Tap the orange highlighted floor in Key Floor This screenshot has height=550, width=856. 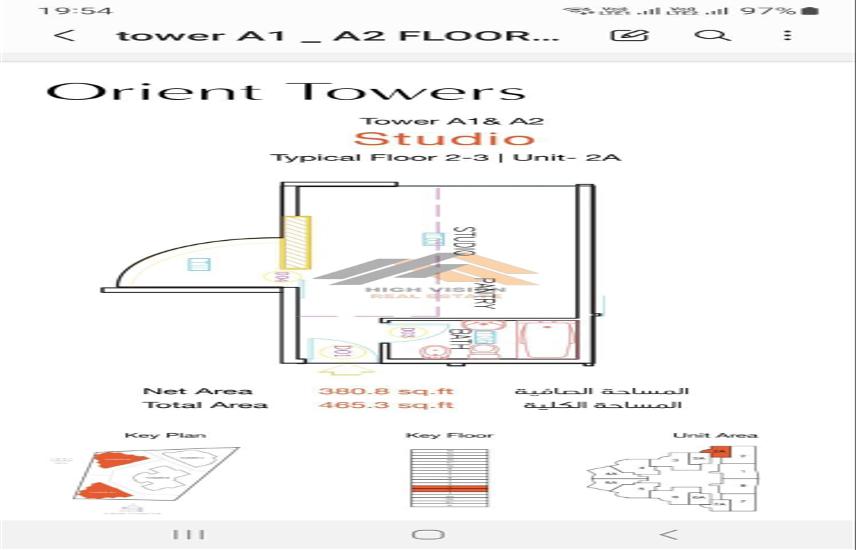click(448, 488)
